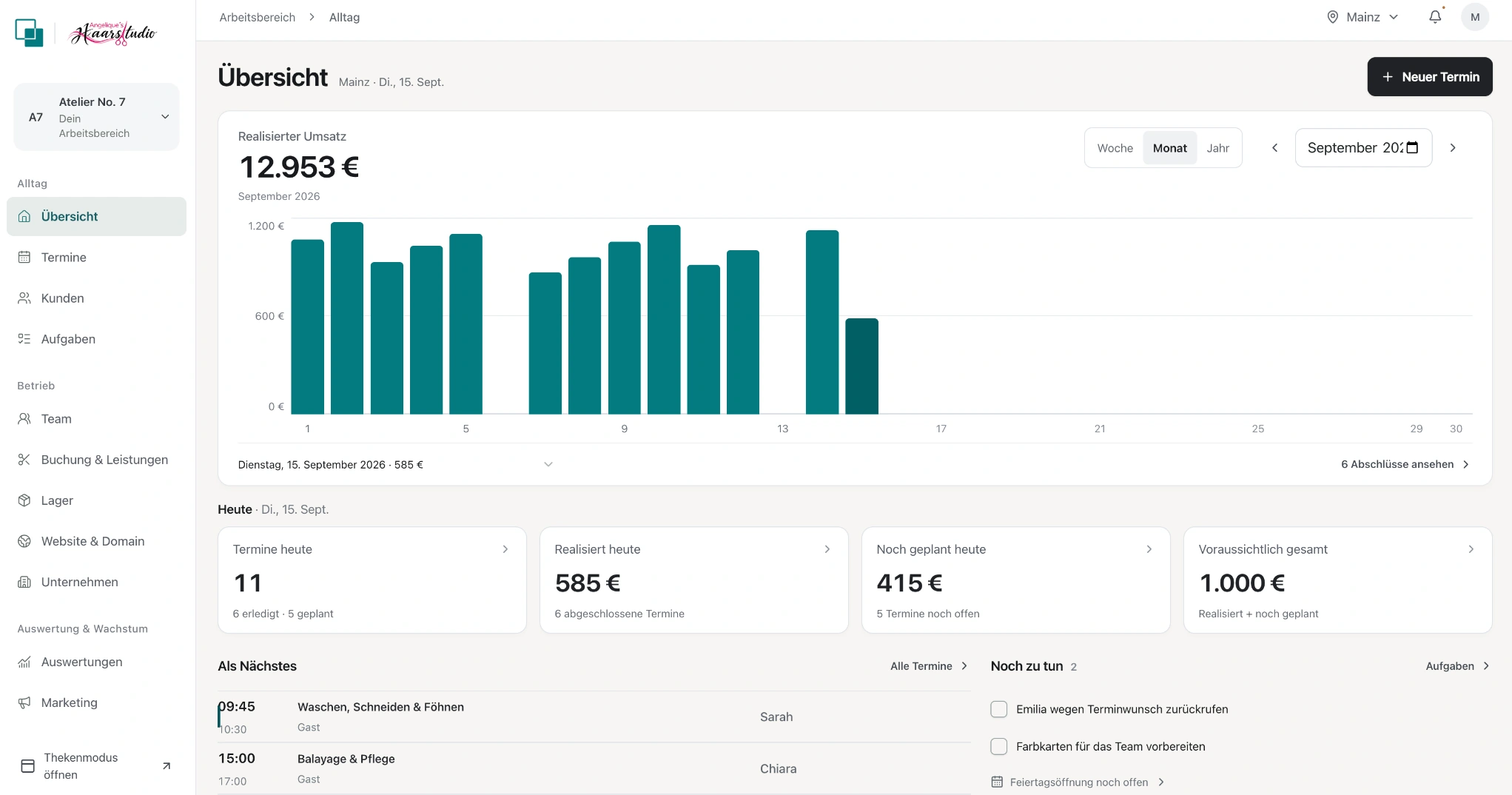Open the Aufgaben link in Noch zu tun
Image resolution: width=1512 pixels, height=795 pixels.
(x=1457, y=666)
